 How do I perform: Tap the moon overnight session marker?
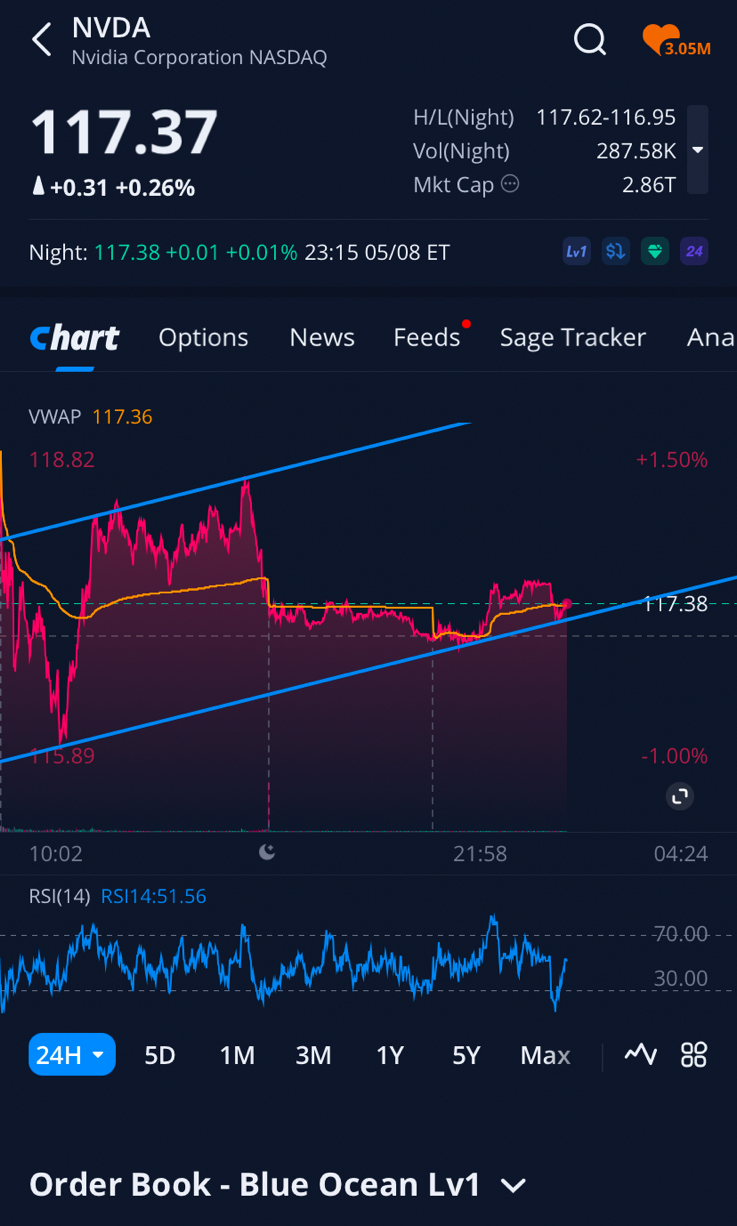[x=267, y=852]
